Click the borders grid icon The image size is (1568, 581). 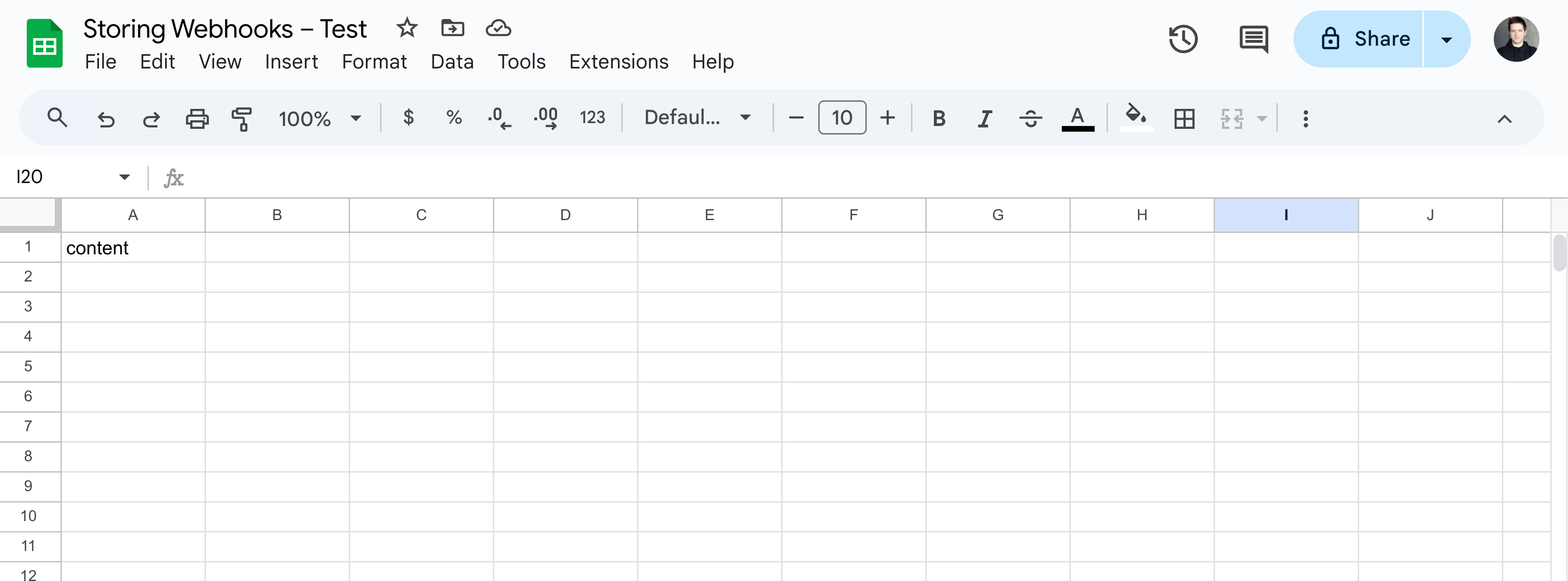click(1184, 118)
